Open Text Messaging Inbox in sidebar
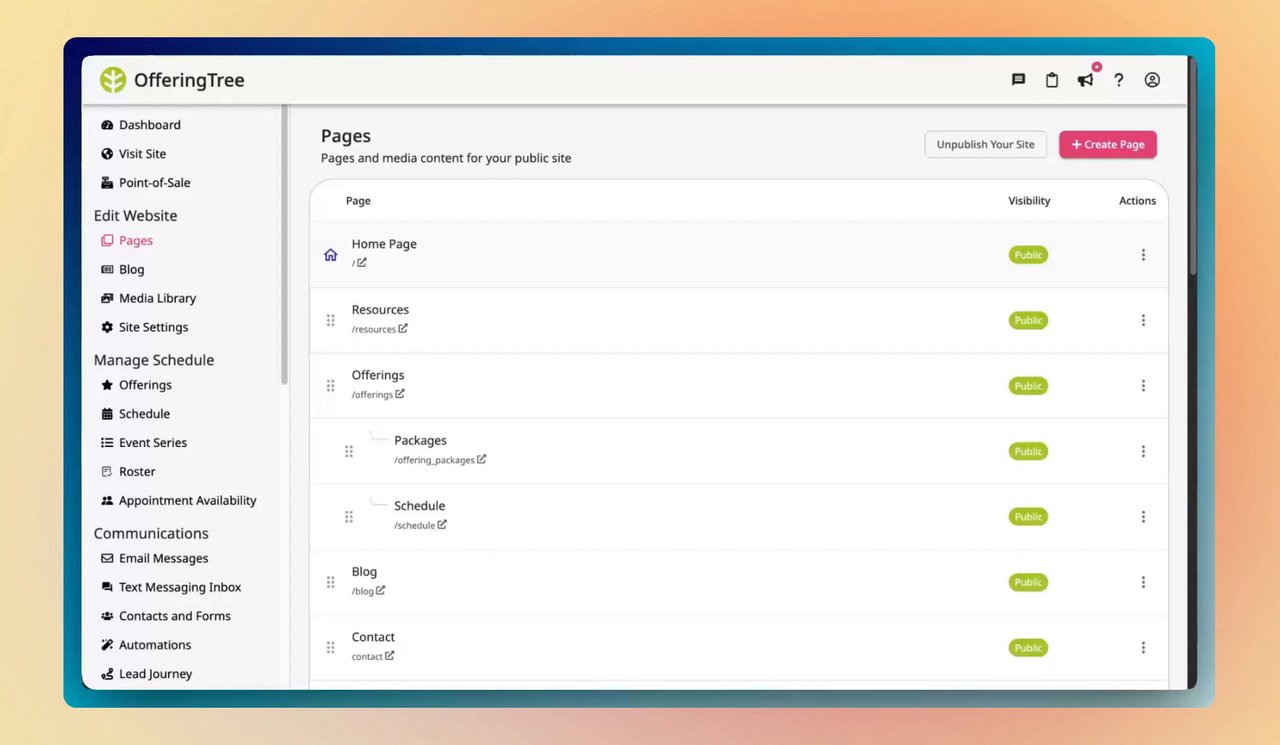The image size is (1280, 745). pos(171,588)
